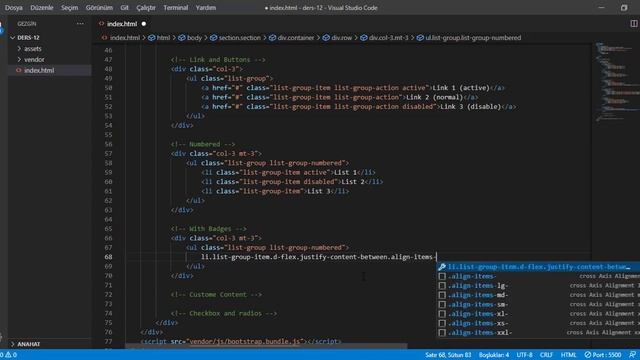The height and width of the screenshot is (360, 640).
Task: Click the icon beside .align-items-xl-
Action: [442, 314]
